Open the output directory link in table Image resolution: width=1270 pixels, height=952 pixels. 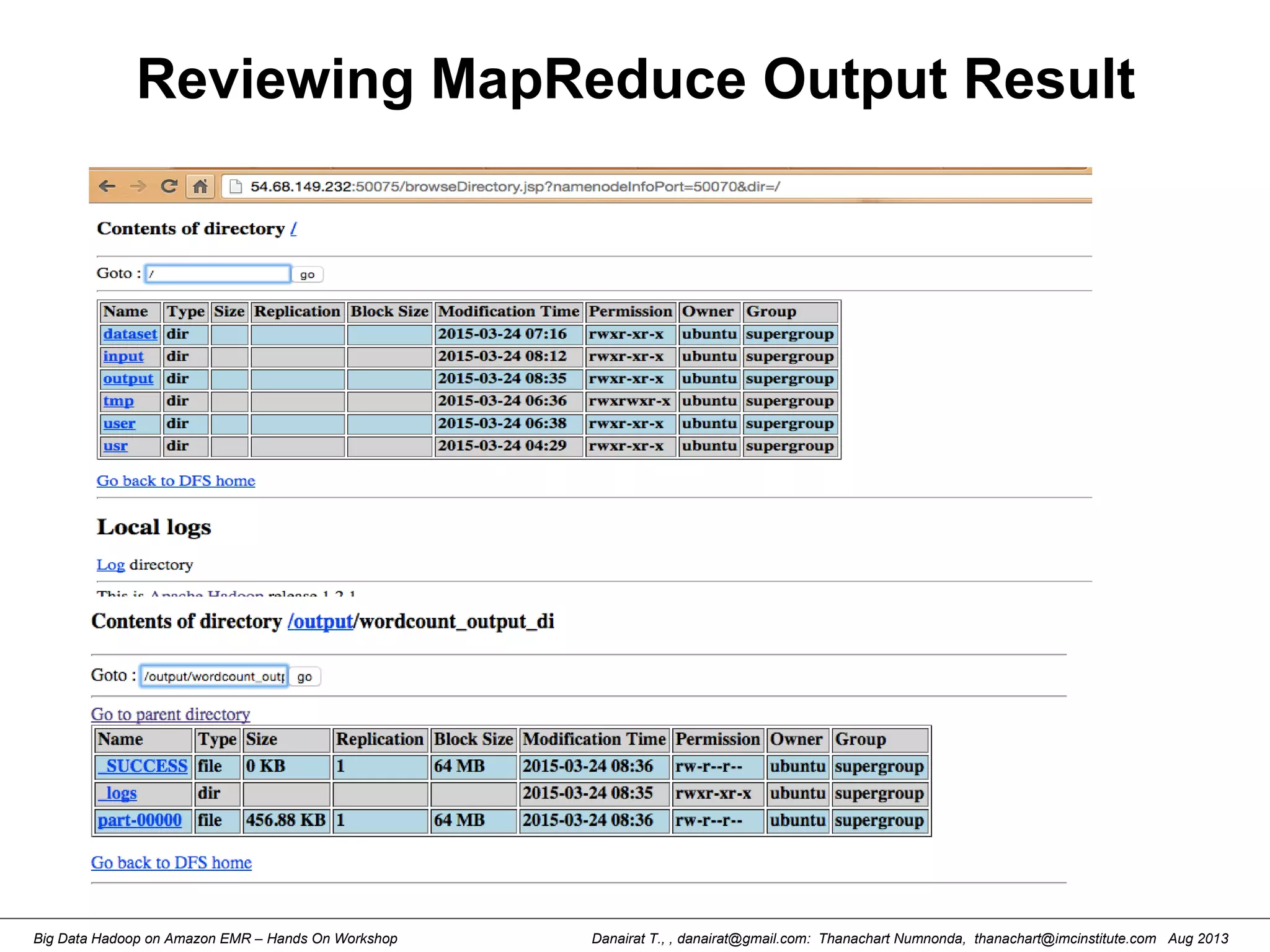coord(128,379)
